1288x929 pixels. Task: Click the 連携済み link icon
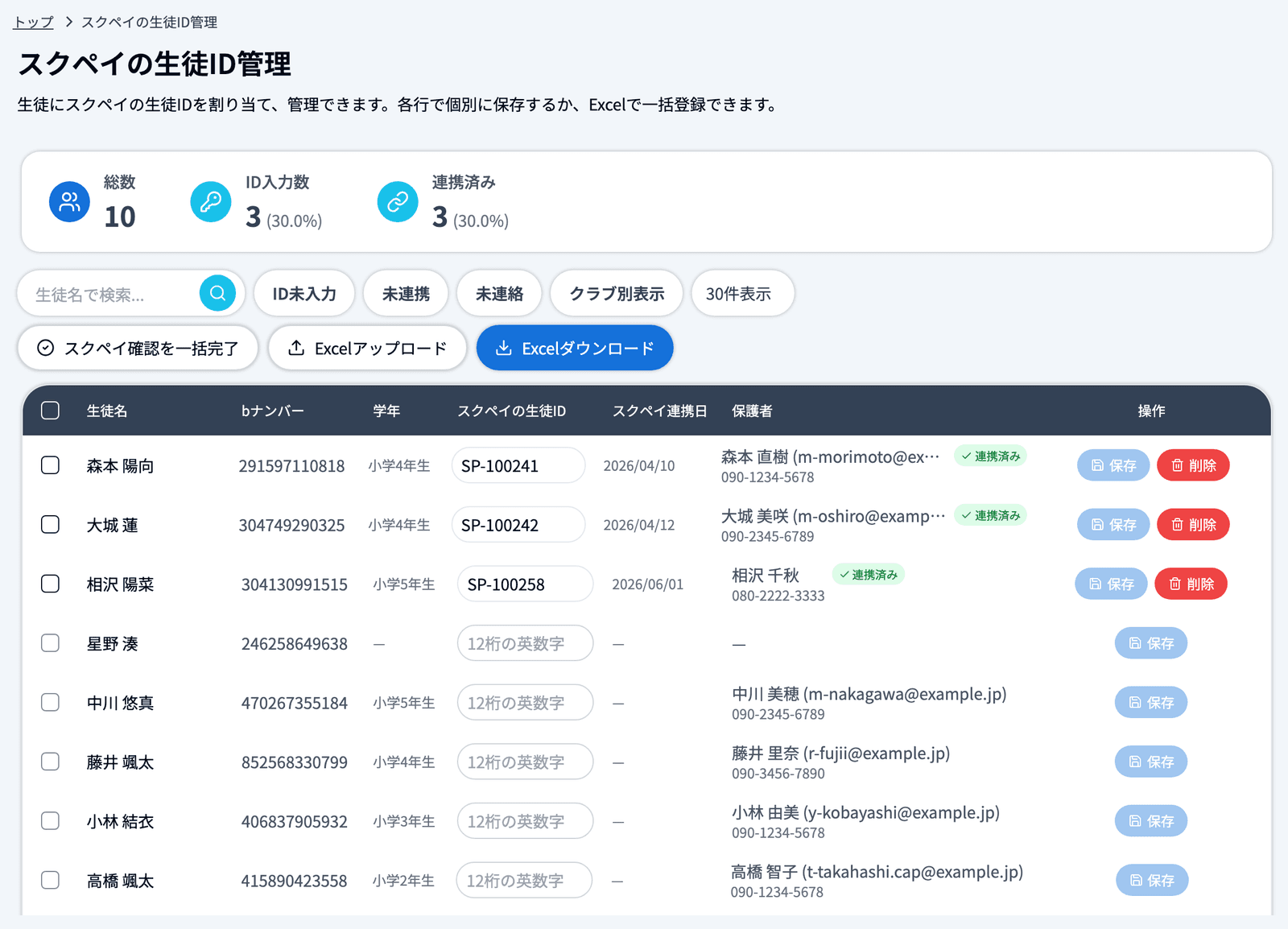point(398,201)
